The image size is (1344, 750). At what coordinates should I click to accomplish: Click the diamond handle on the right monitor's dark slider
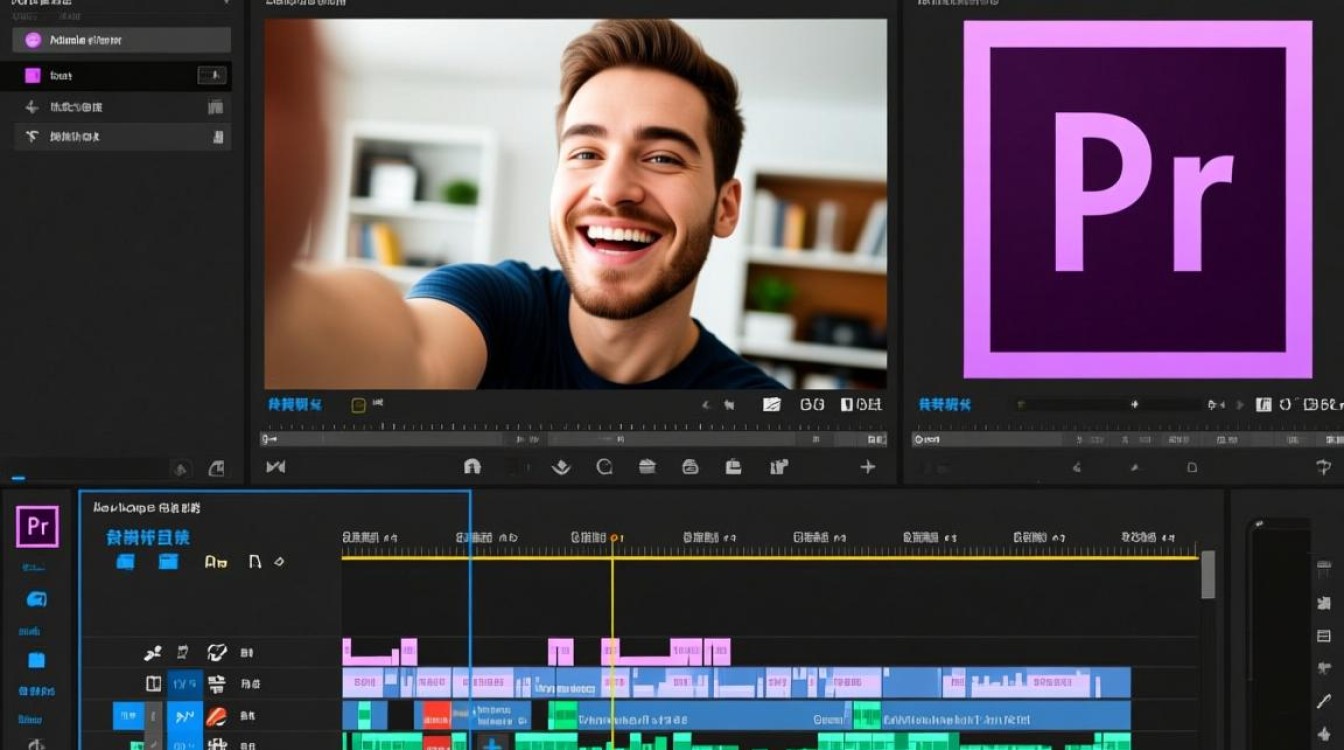pos(1135,405)
